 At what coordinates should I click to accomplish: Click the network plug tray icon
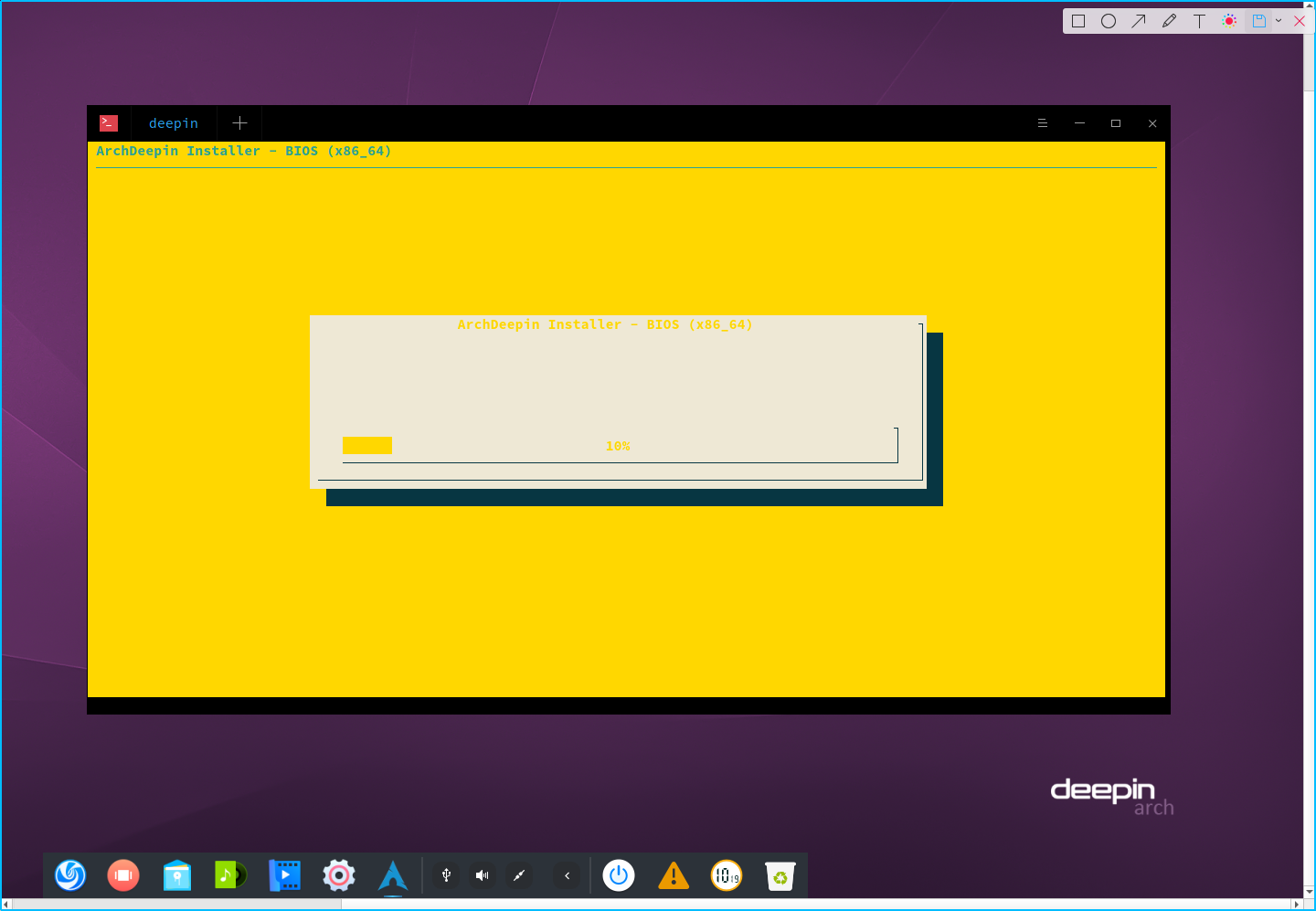click(x=518, y=875)
